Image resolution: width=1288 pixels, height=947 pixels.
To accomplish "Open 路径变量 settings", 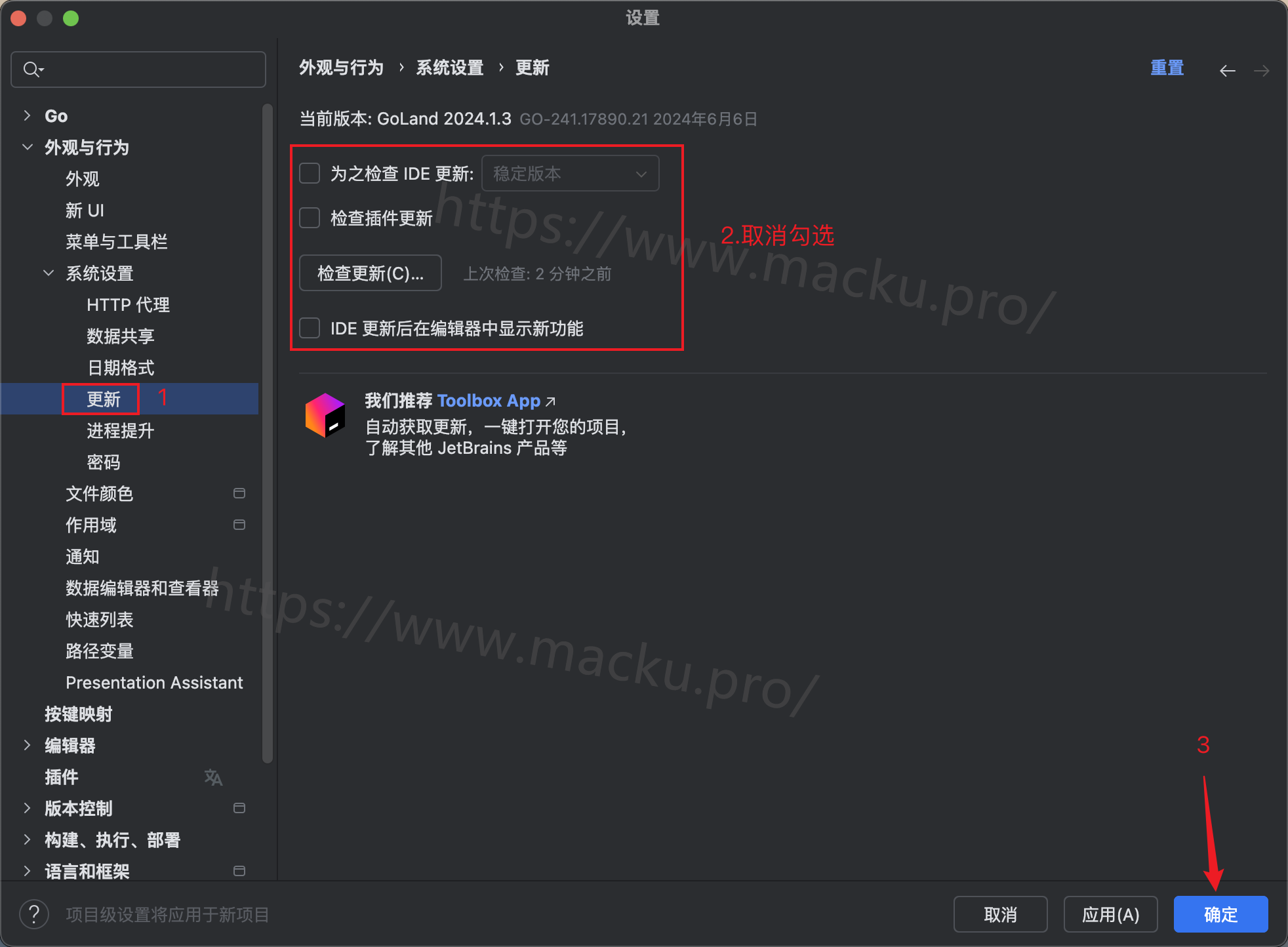I will click(100, 651).
